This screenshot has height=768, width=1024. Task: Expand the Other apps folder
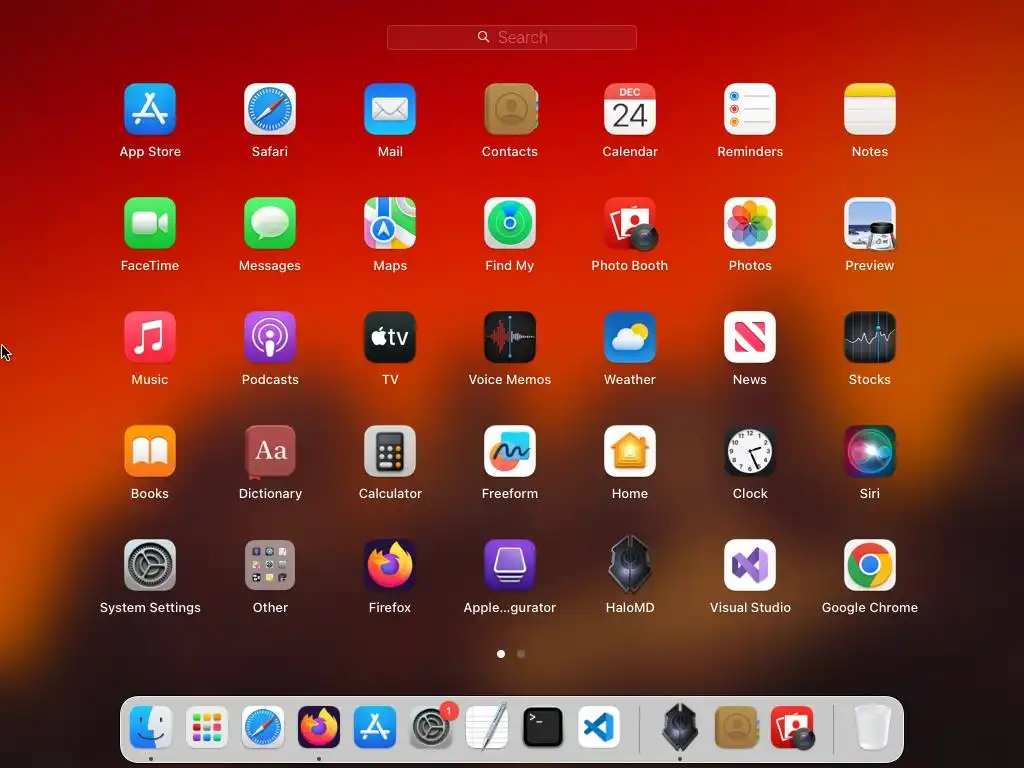[x=270, y=565]
